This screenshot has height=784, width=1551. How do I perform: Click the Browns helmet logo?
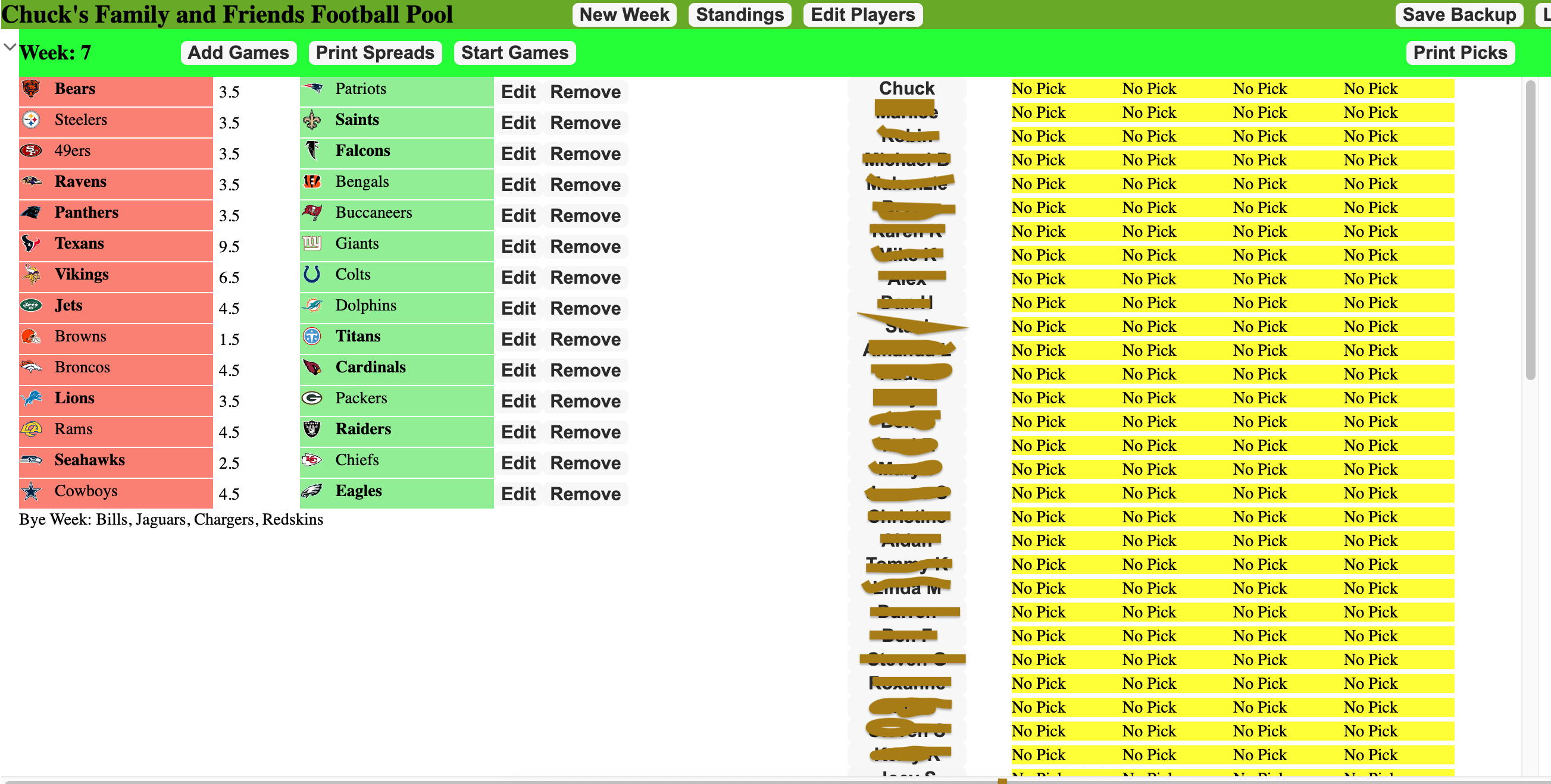[x=32, y=336]
